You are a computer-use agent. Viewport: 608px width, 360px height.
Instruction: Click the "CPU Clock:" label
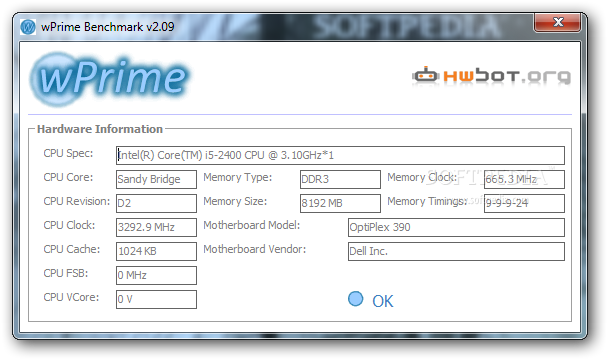(69, 225)
